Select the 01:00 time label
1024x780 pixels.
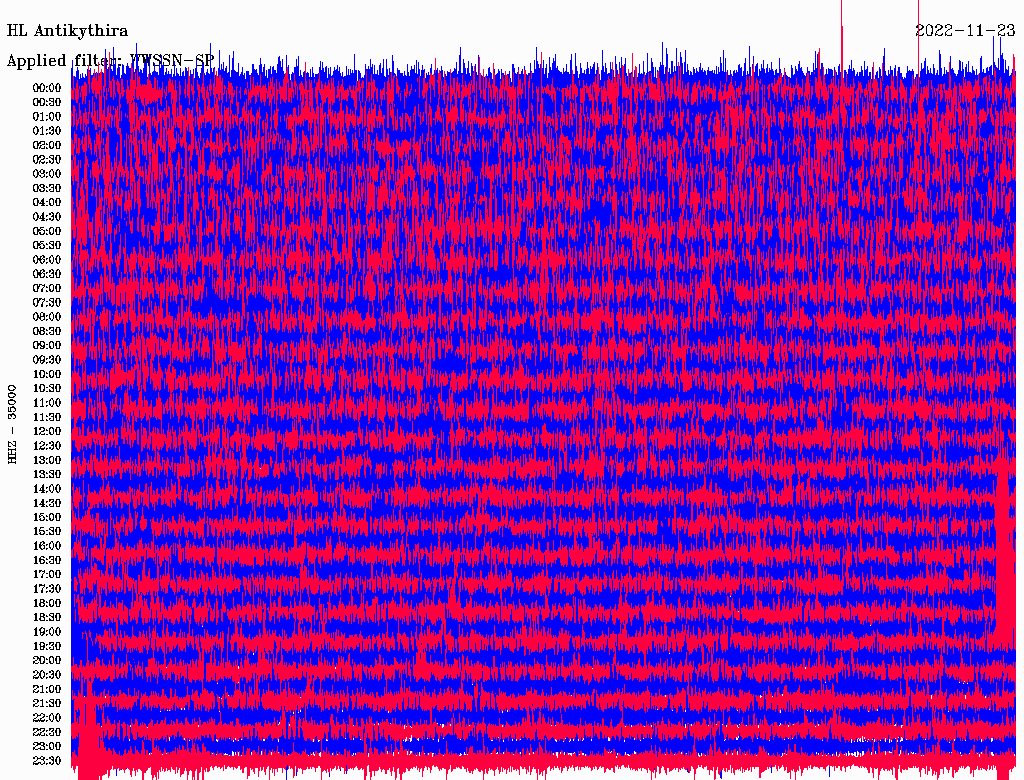47,117
